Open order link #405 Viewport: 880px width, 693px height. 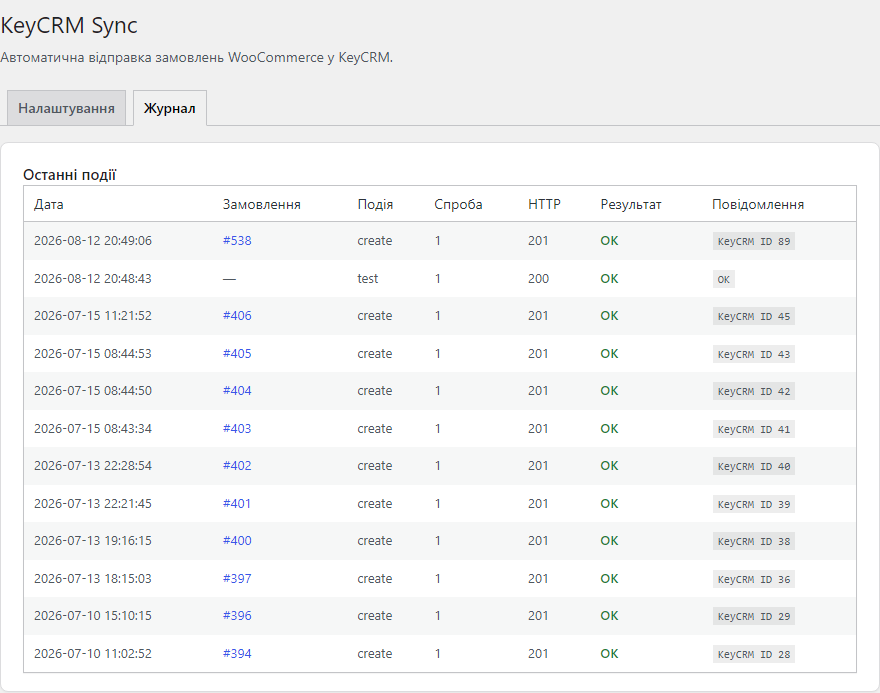(x=237, y=354)
